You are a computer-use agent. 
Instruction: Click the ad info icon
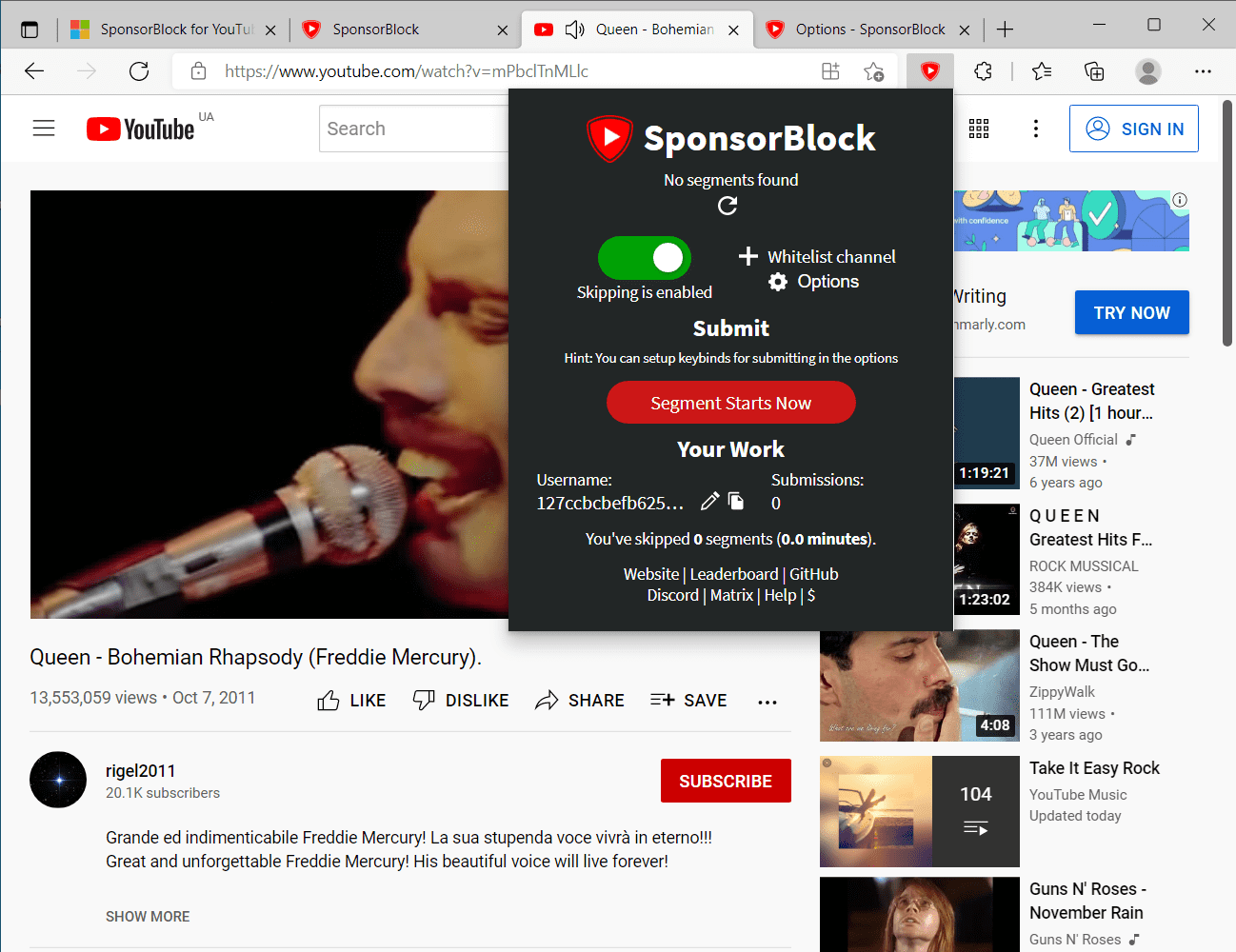pyautogui.click(x=1180, y=200)
